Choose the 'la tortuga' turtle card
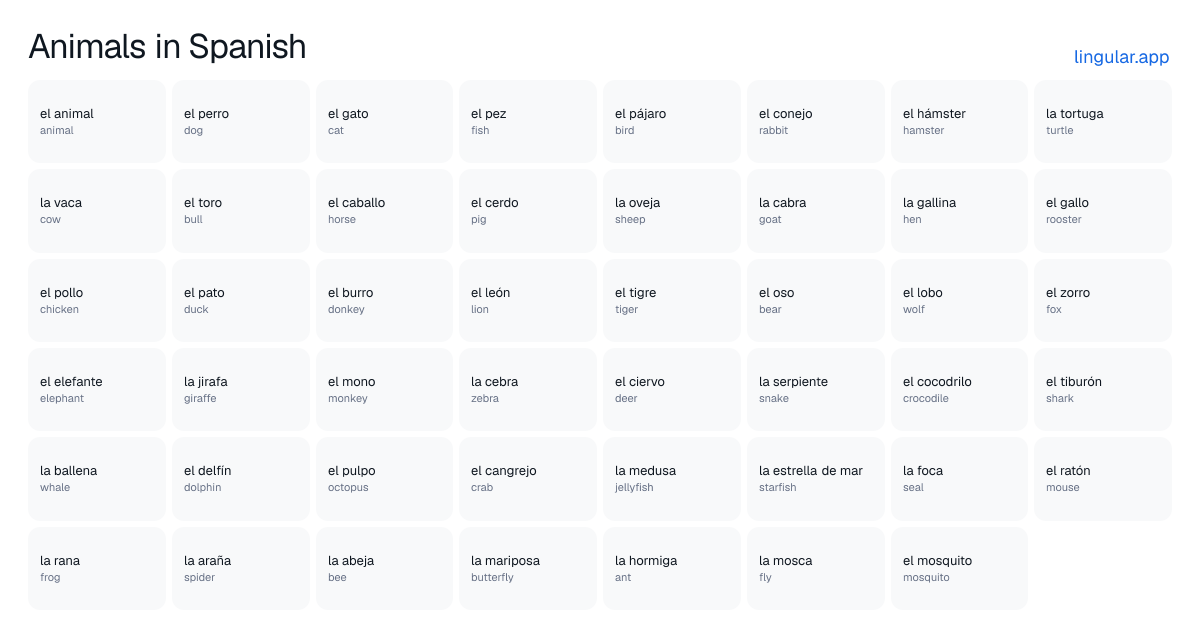Screen dimensions: 1200x630 pos(1103,121)
